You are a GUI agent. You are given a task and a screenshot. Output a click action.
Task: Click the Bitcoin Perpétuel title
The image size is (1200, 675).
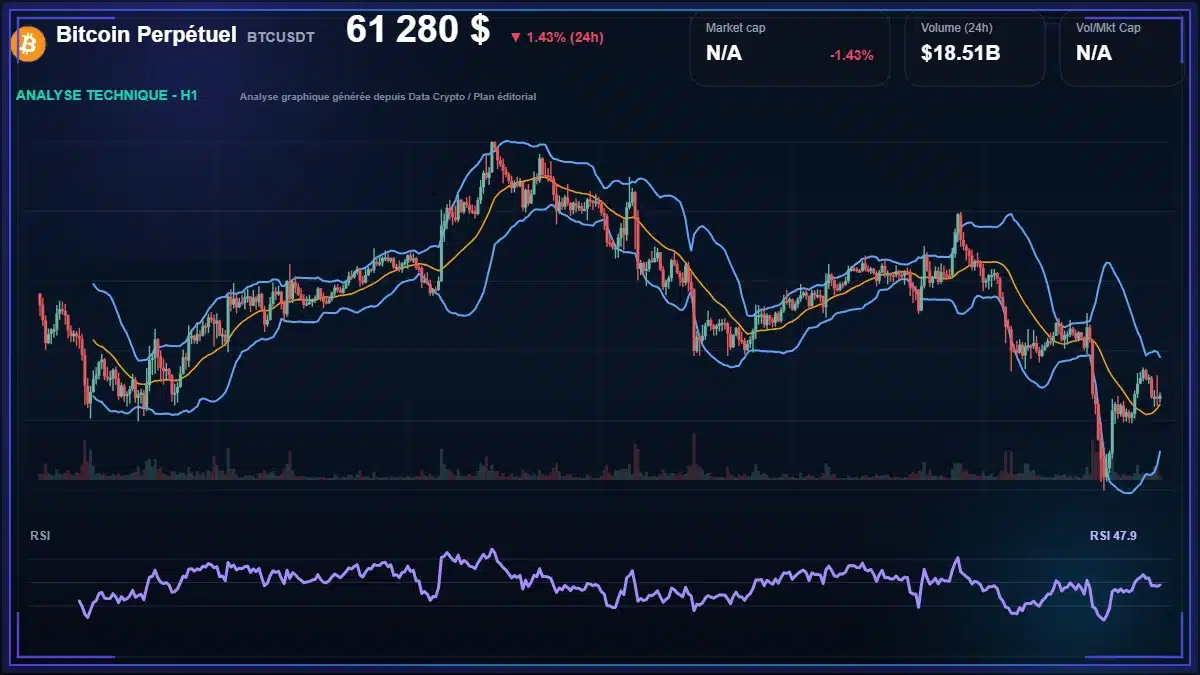pos(146,35)
